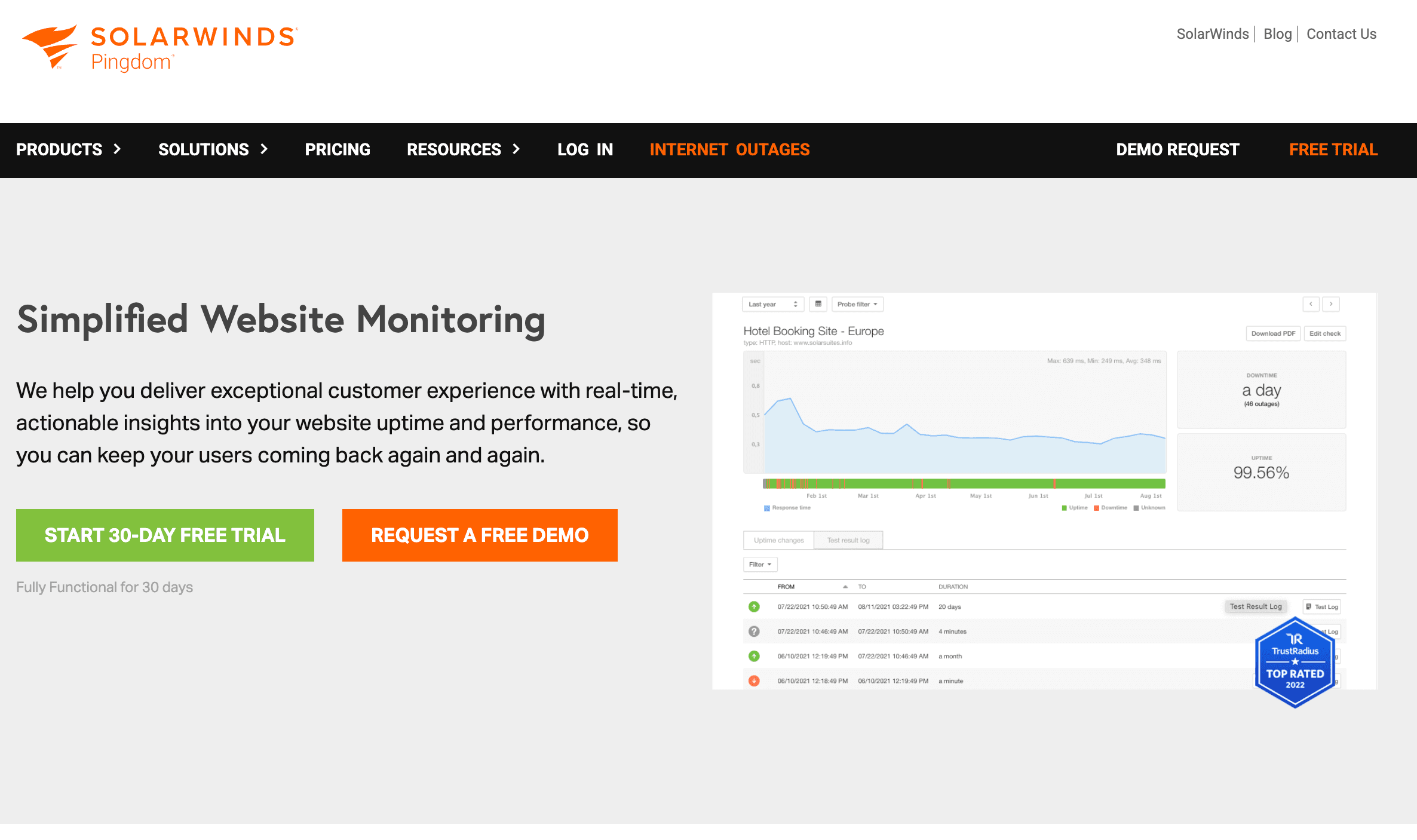Click the next period arrow
The image size is (1417, 840).
1331,304
